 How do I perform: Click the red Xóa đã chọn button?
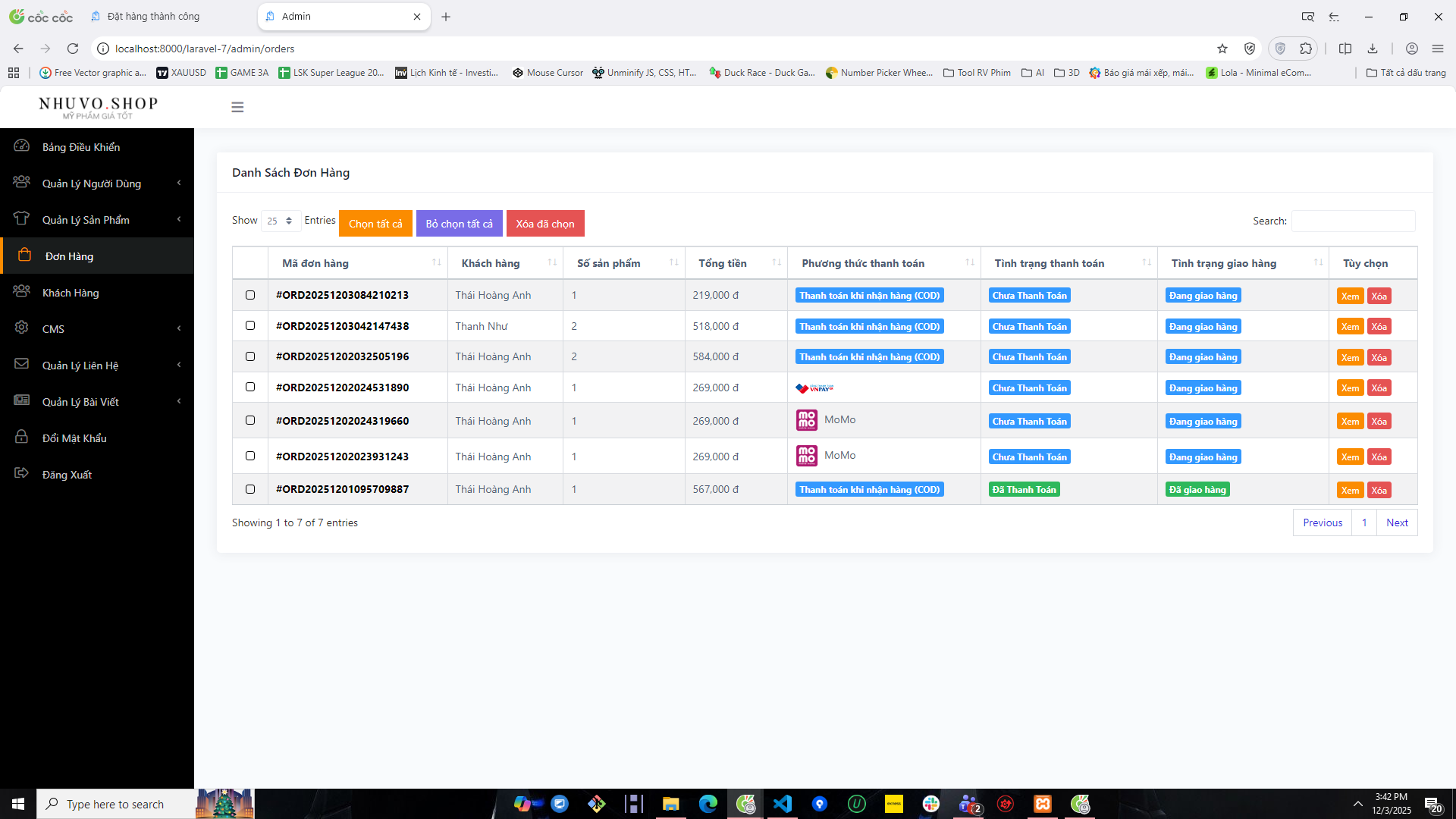click(544, 224)
